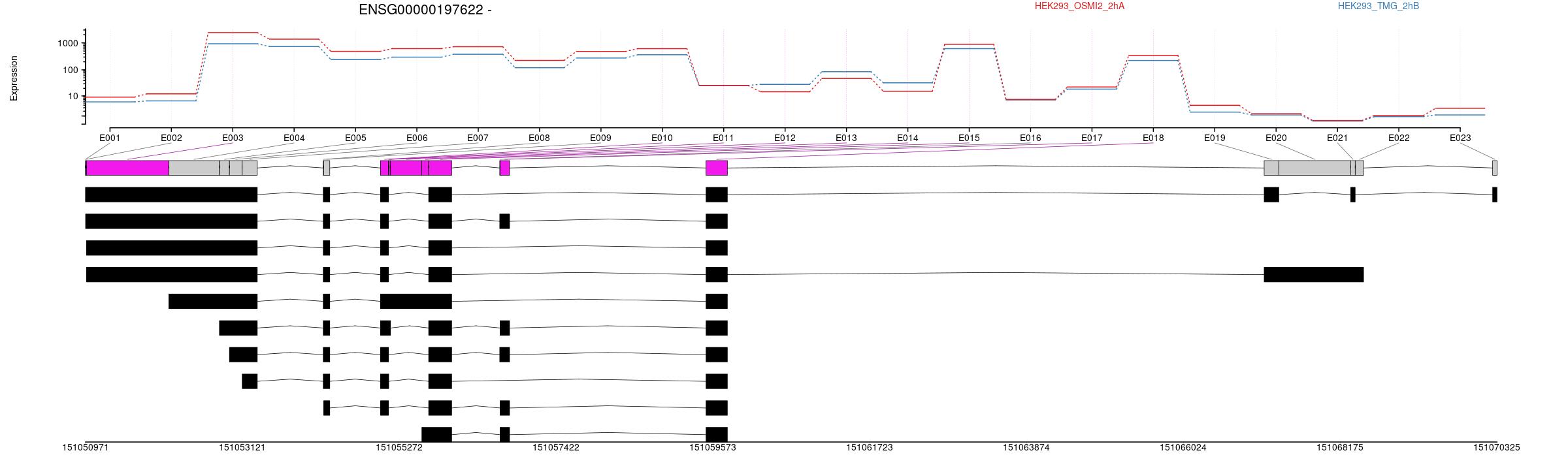Viewport: 1568px width, 457px height.
Task: Click exon label E009
Action: point(600,138)
